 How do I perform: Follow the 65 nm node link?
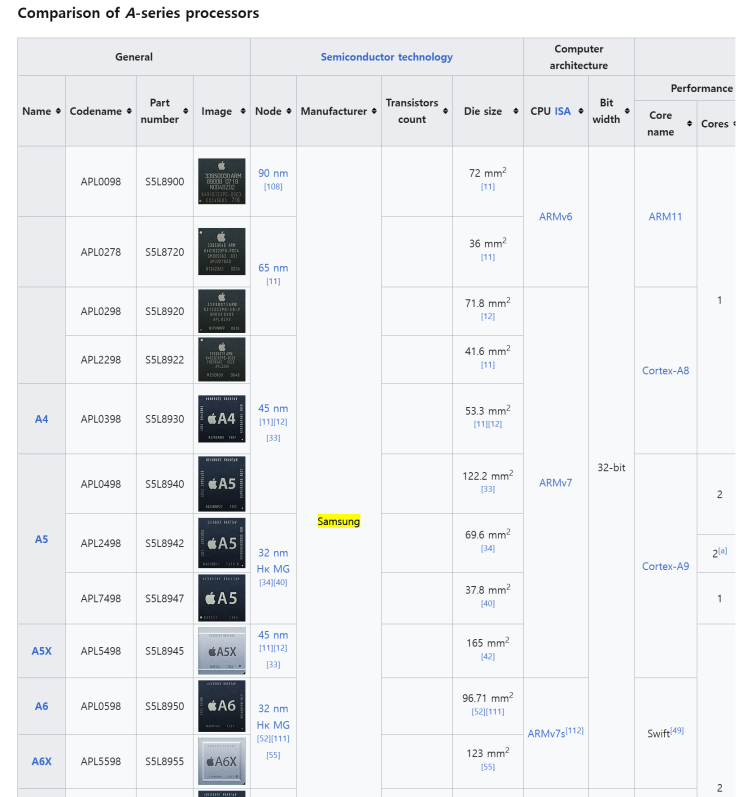[273, 268]
